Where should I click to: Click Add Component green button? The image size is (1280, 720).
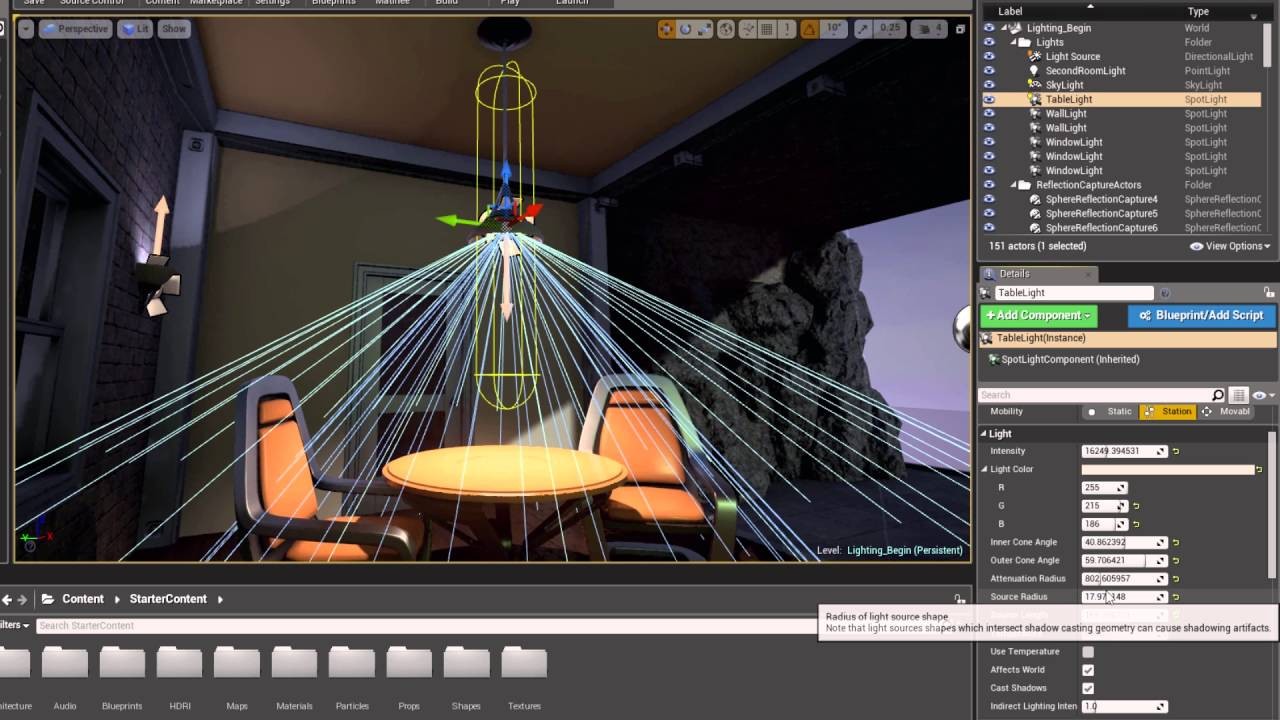[1039, 315]
